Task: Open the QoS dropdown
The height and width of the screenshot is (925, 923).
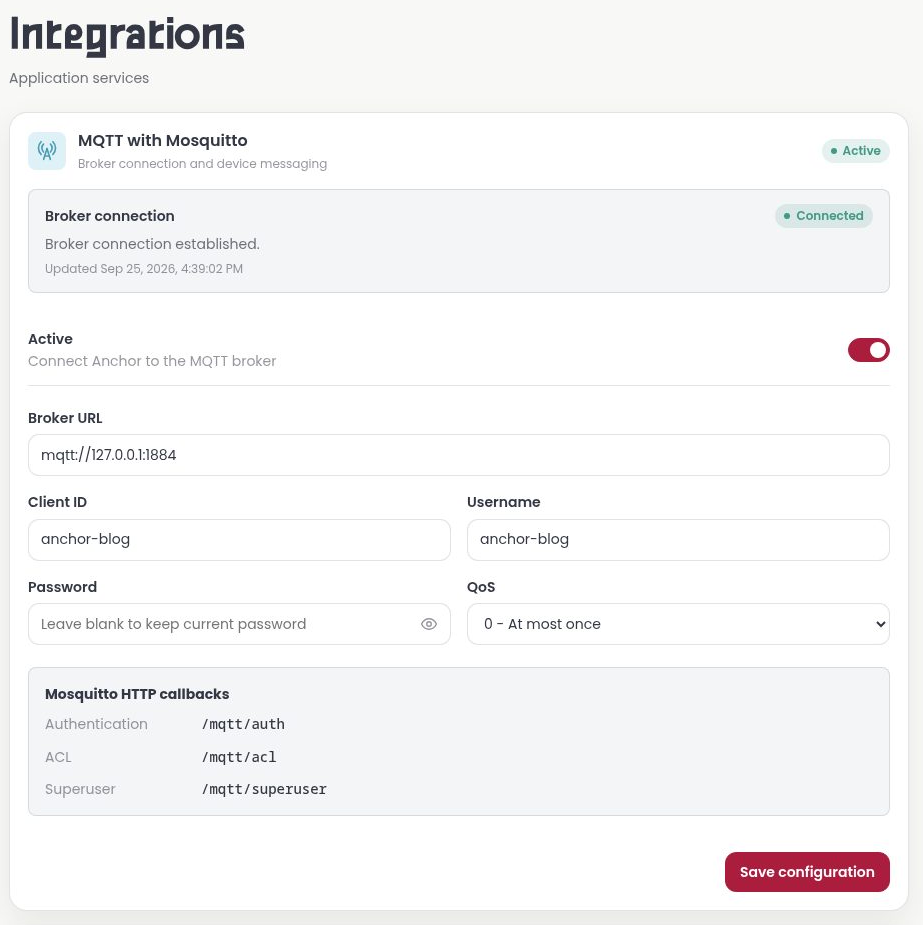Action: point(678,624)
